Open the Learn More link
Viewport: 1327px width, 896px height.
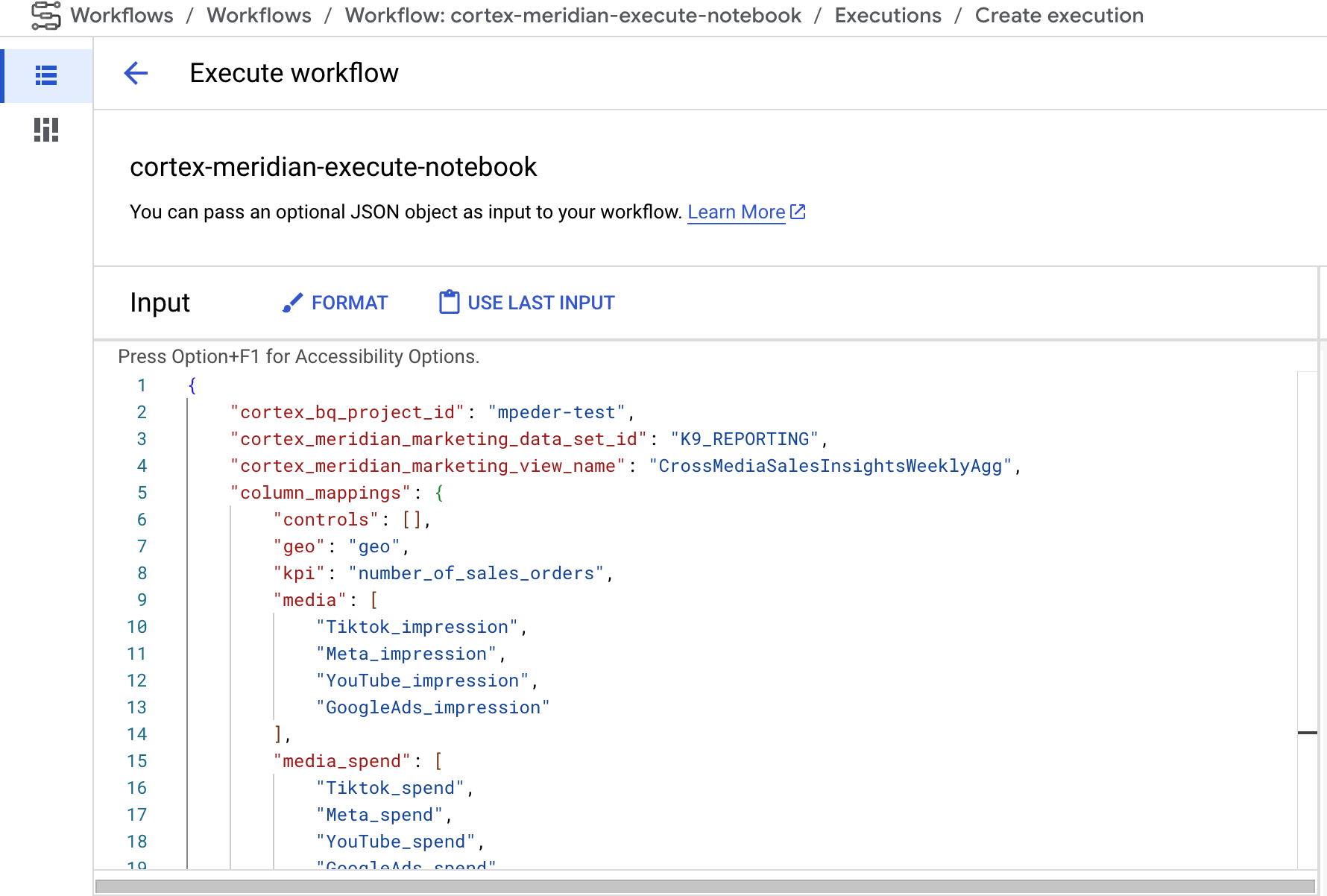point(736,212)
